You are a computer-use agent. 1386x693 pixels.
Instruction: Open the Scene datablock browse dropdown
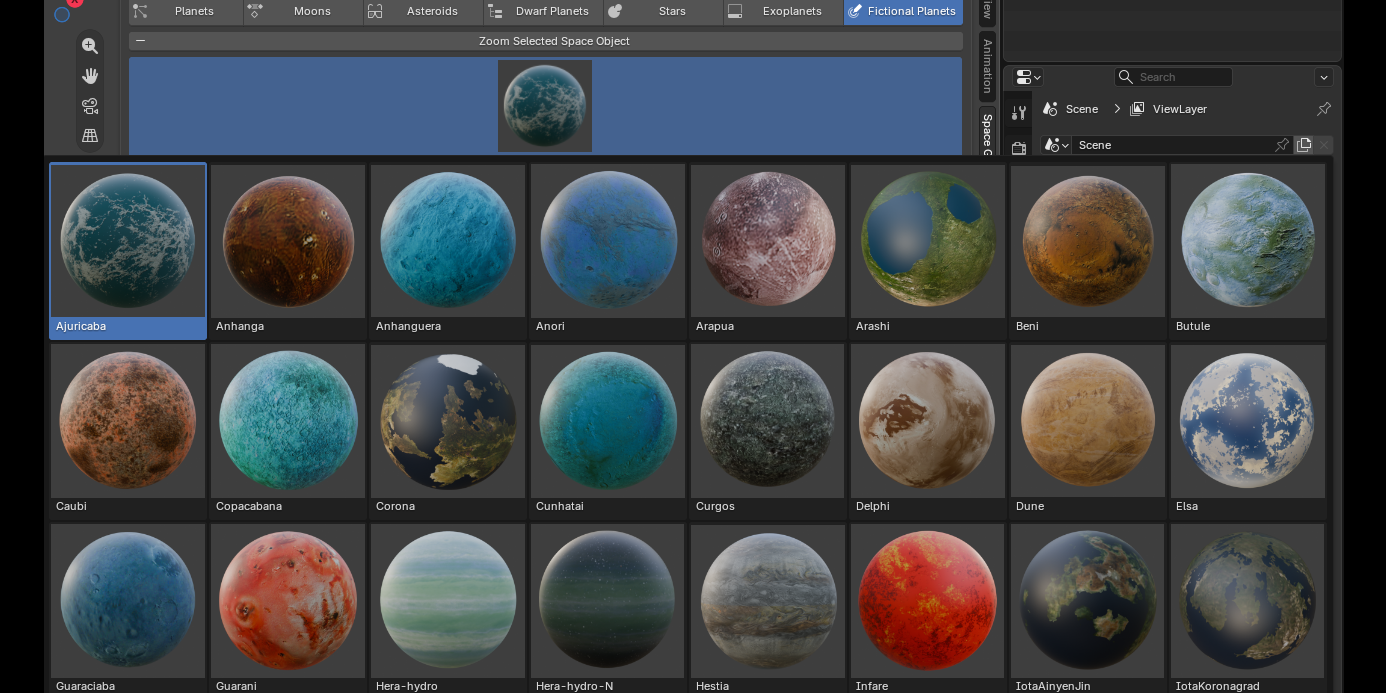pos(1057,145)
